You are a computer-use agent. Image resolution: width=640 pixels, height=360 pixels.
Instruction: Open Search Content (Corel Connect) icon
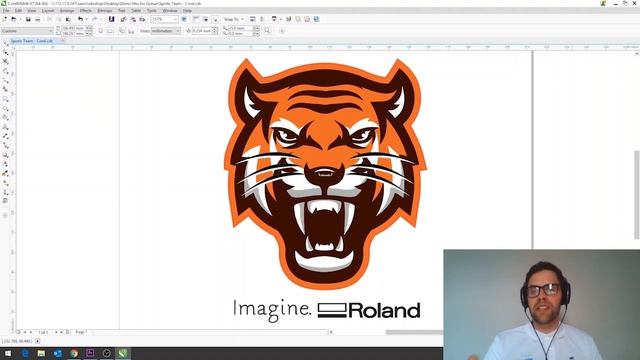point(111,19)
